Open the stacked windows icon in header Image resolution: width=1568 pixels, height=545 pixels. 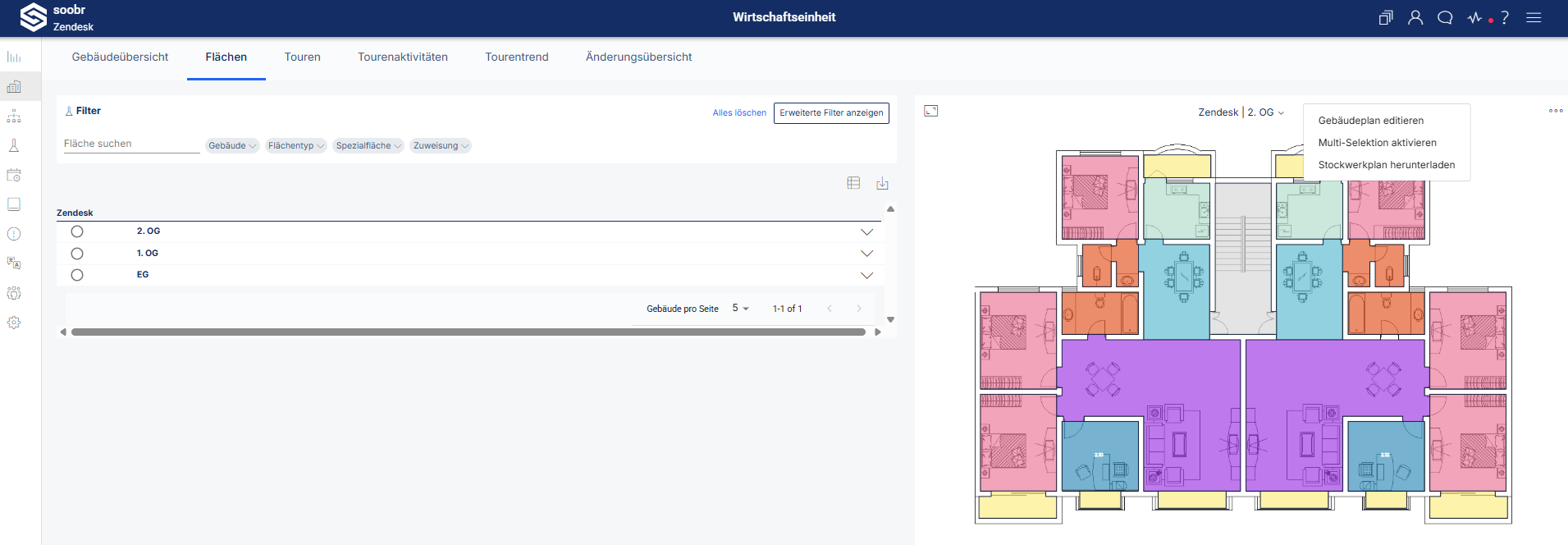coord(1386,17)
